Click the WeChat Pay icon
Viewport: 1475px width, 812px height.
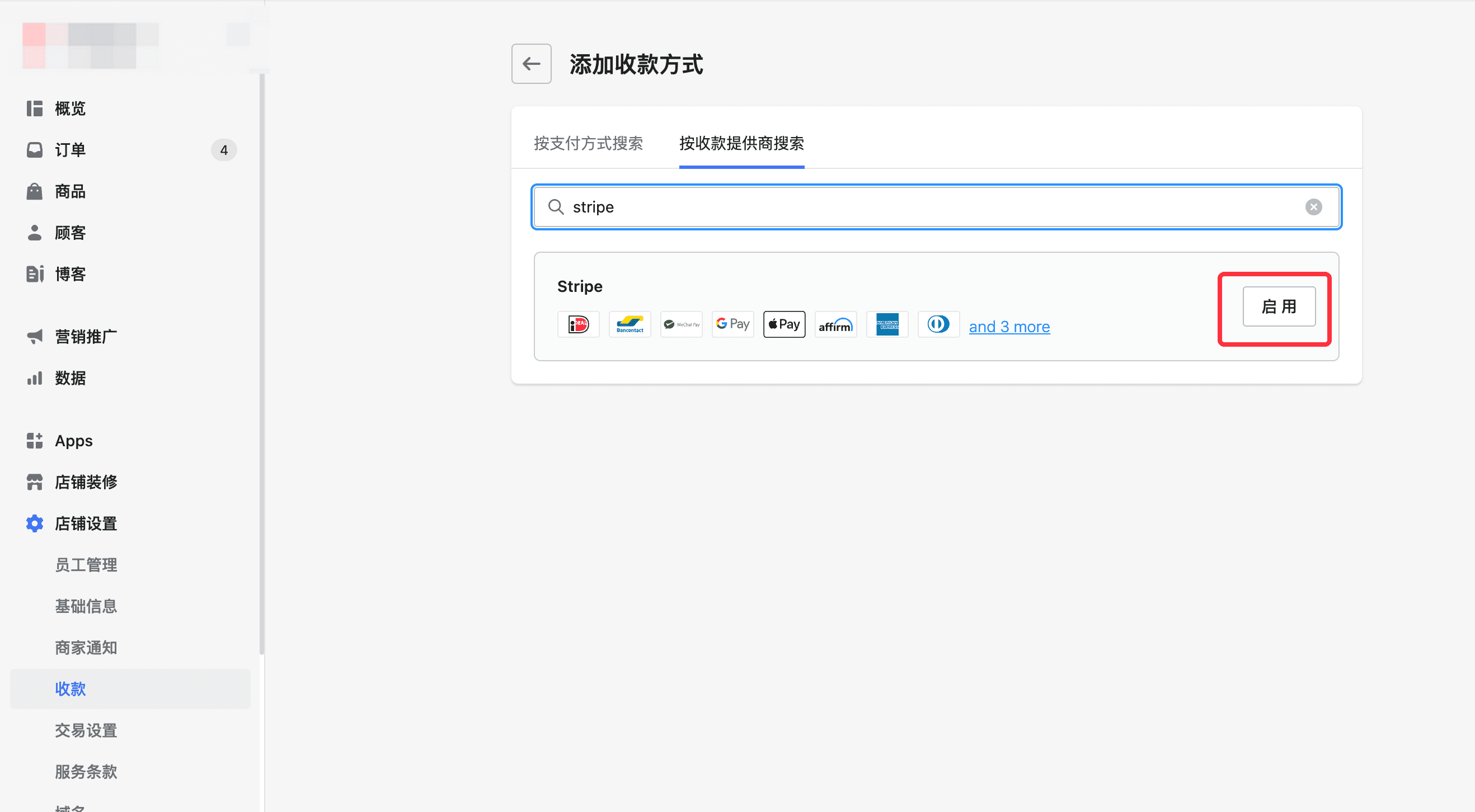682,324
